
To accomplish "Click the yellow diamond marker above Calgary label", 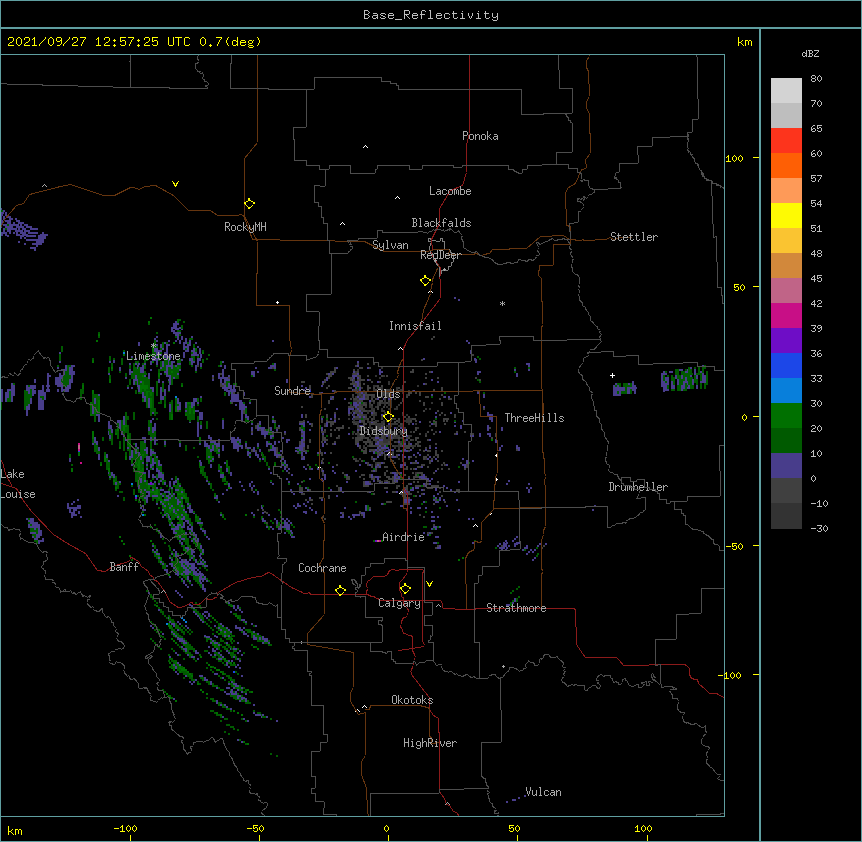I will pos(405,589).
